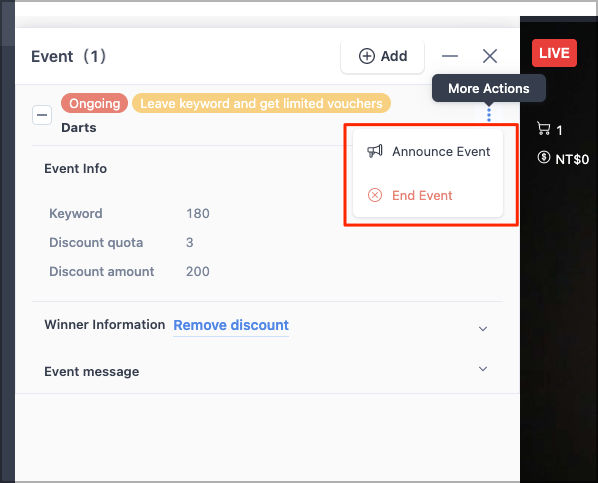
Task: Click the dollar coin icon near NT$0
Action: (x=544, y=157)
